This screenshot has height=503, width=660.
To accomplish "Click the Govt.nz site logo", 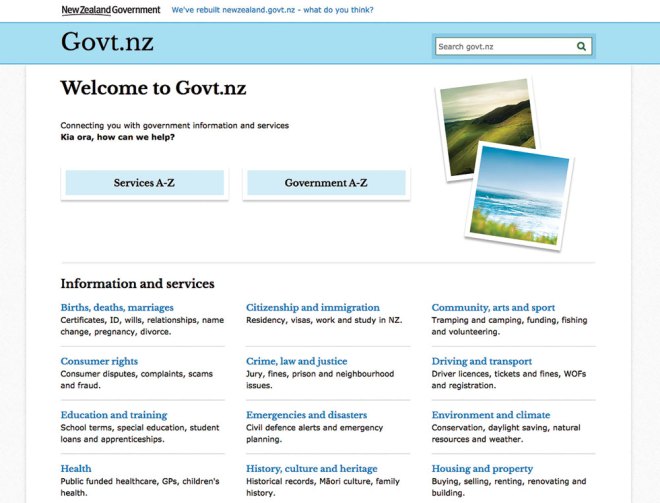I will [107, 42].
